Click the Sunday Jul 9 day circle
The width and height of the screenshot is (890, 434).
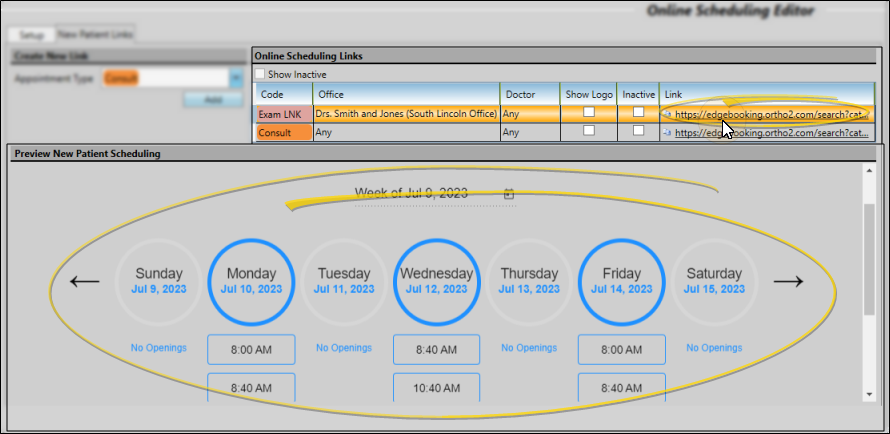[x=158, y=280]
